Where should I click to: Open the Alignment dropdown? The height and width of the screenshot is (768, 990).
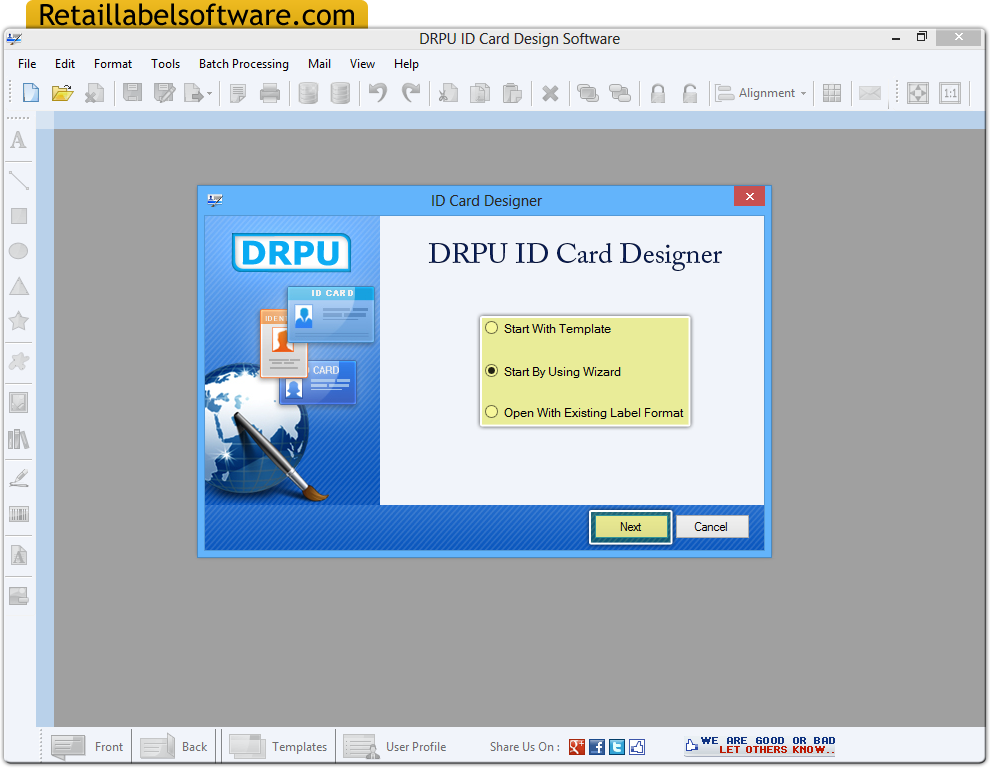(x=761, y=93)
